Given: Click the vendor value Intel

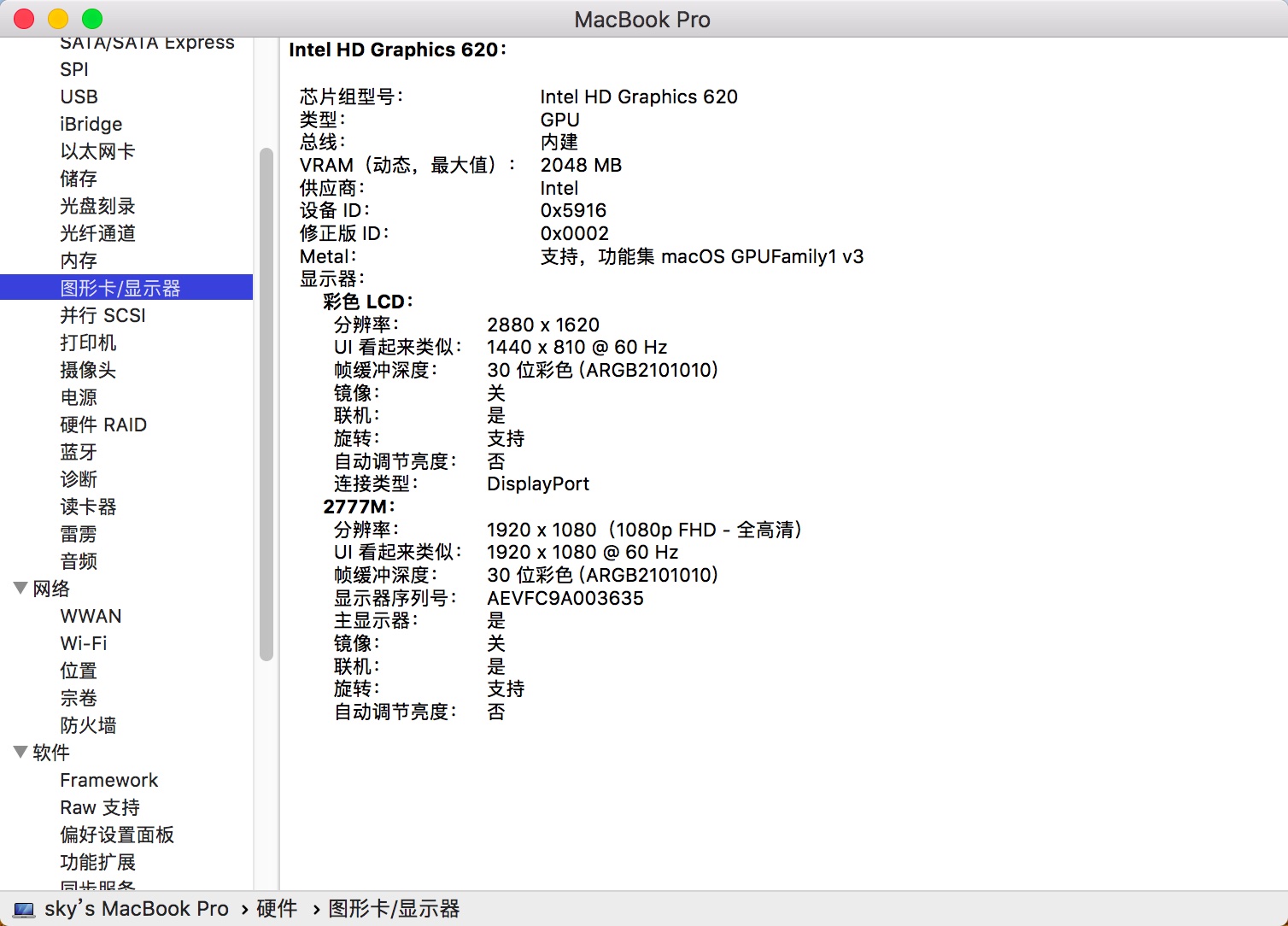Looking at the screenshot, I should (x=559, y=188).
